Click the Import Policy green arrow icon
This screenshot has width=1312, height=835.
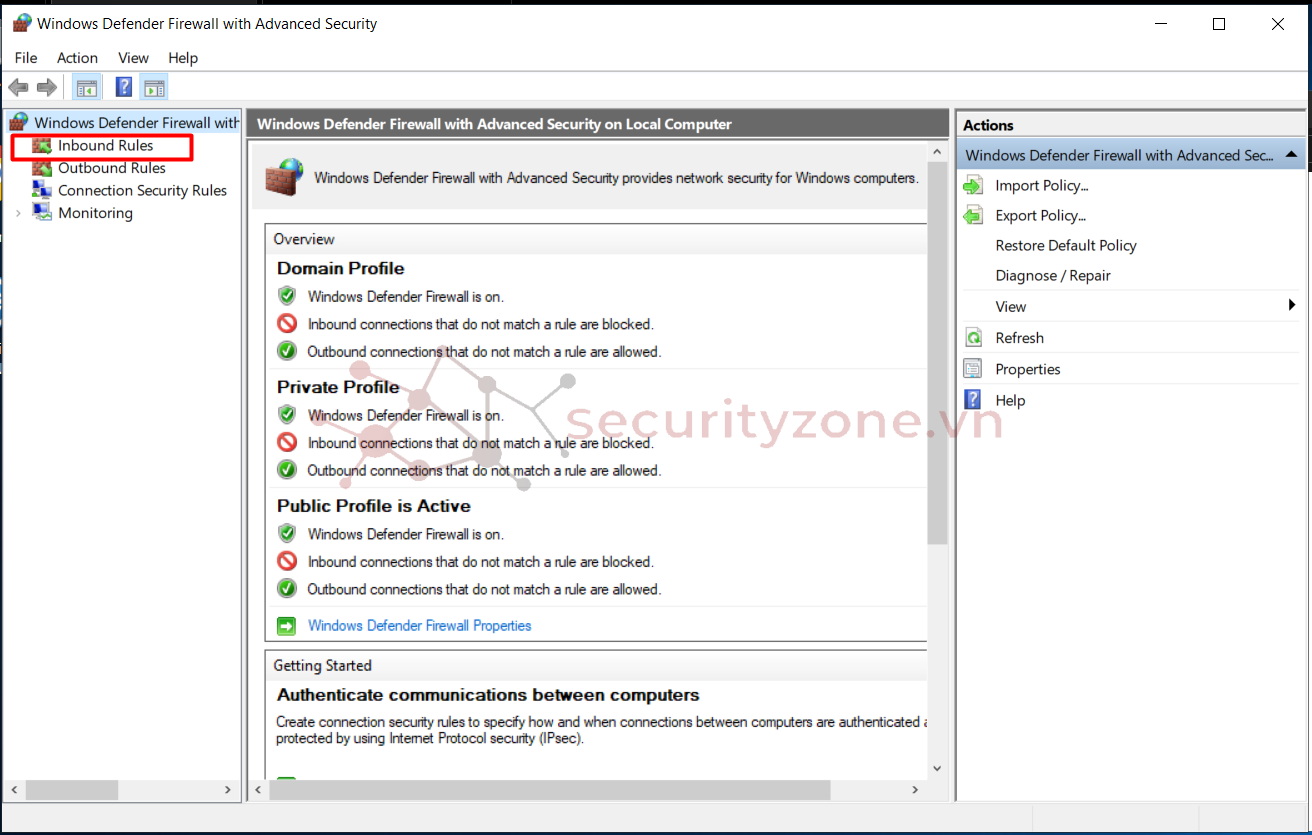(x=973, y=186)
